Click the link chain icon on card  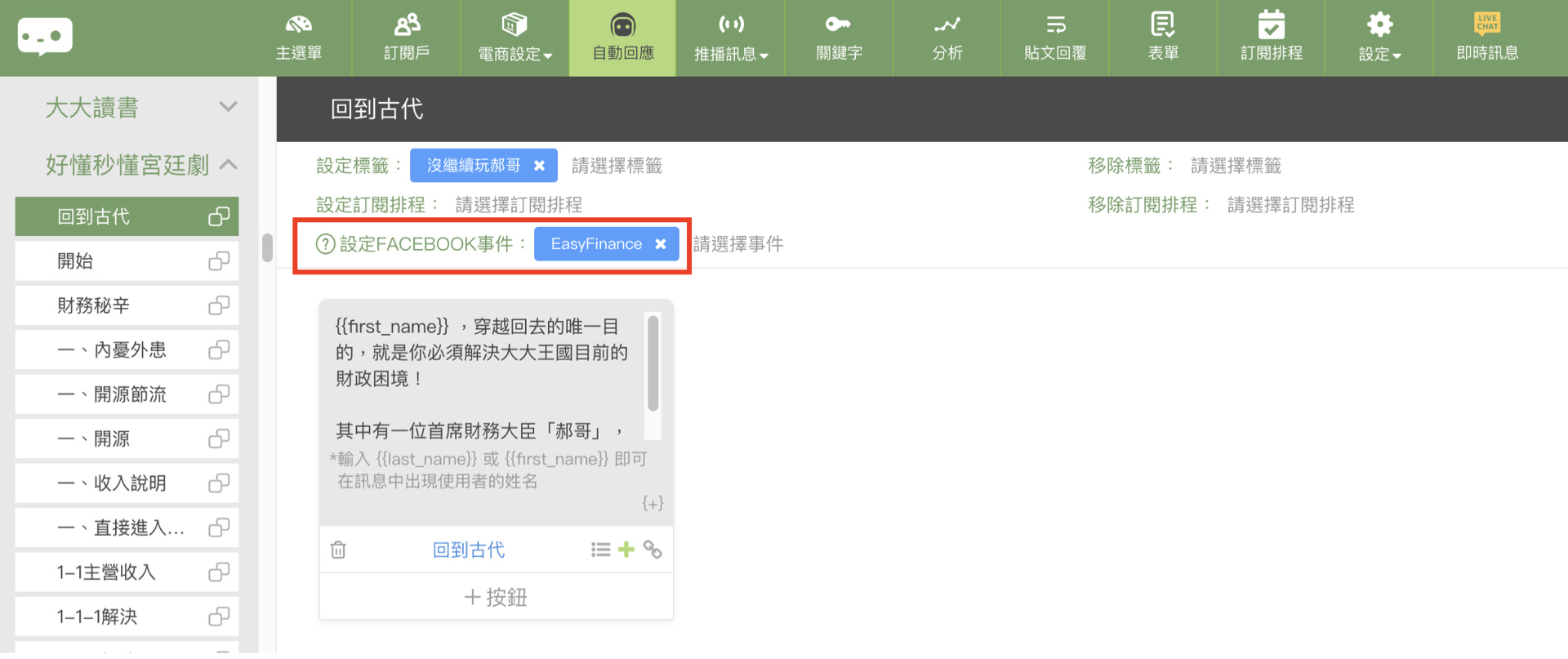click(653, 550)
